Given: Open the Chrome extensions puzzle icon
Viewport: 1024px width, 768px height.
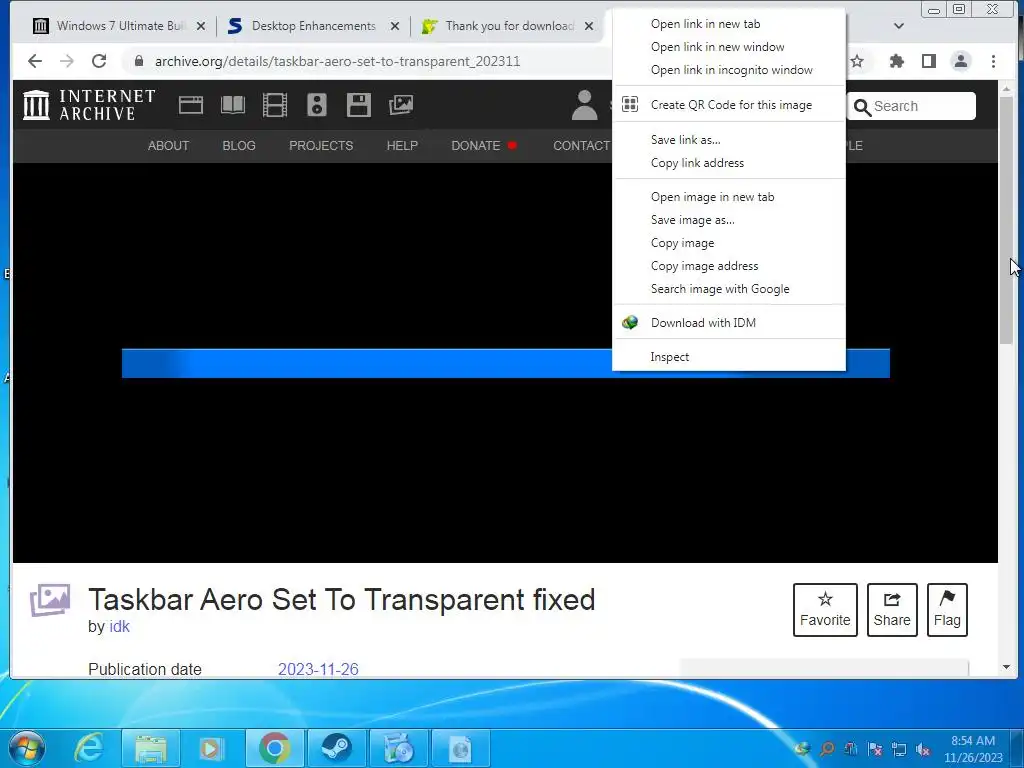Looking at the screenshot, I should click(x=897, y=61).
